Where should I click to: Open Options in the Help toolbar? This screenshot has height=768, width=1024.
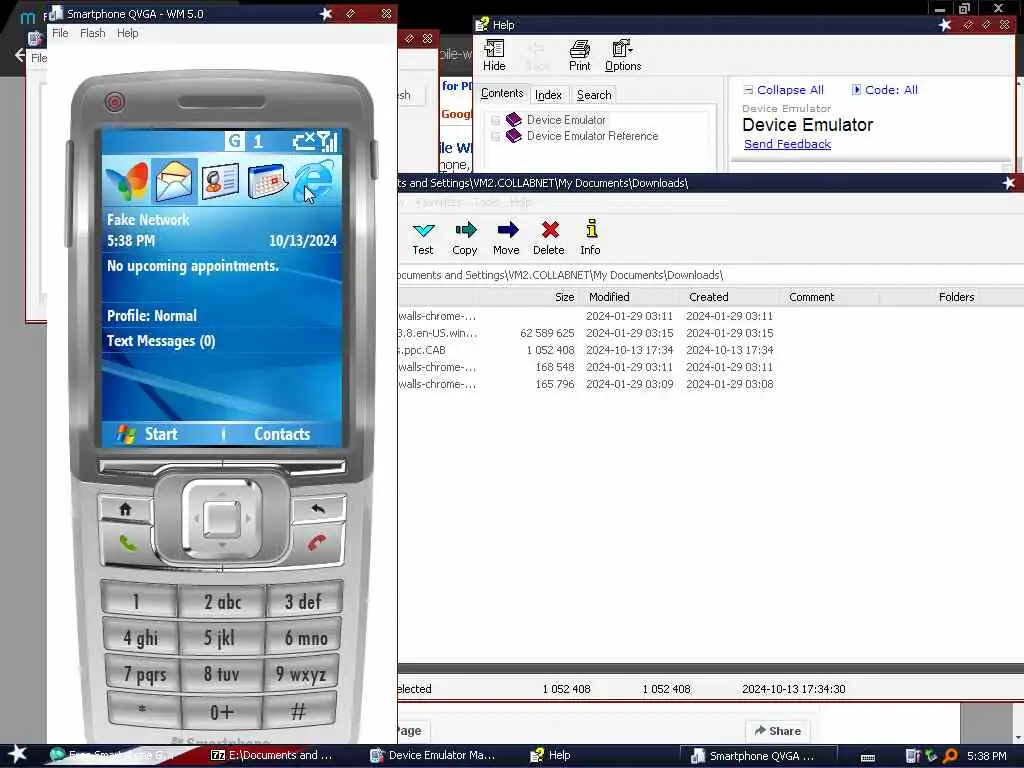pyautogui.click(x=623, y=56)
